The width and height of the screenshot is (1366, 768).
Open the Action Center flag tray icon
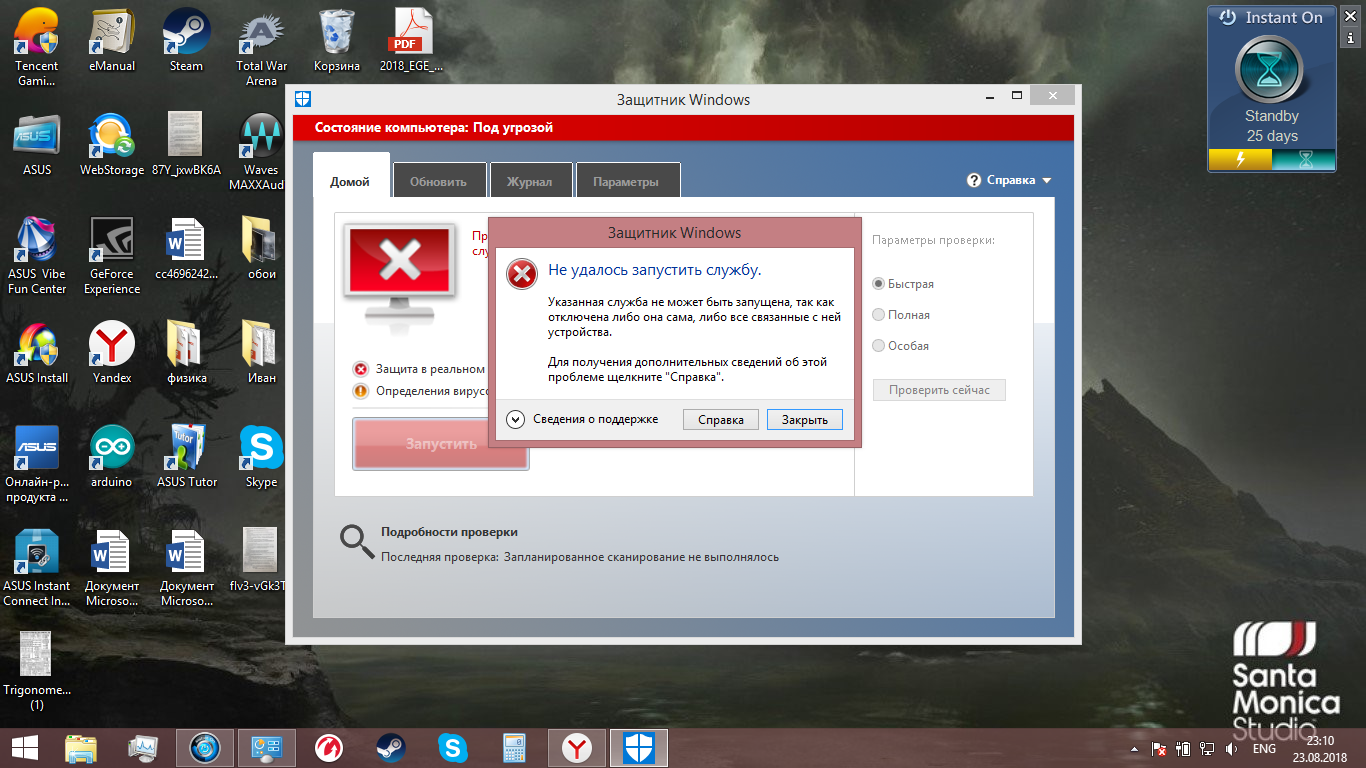tap(1160, 749)
